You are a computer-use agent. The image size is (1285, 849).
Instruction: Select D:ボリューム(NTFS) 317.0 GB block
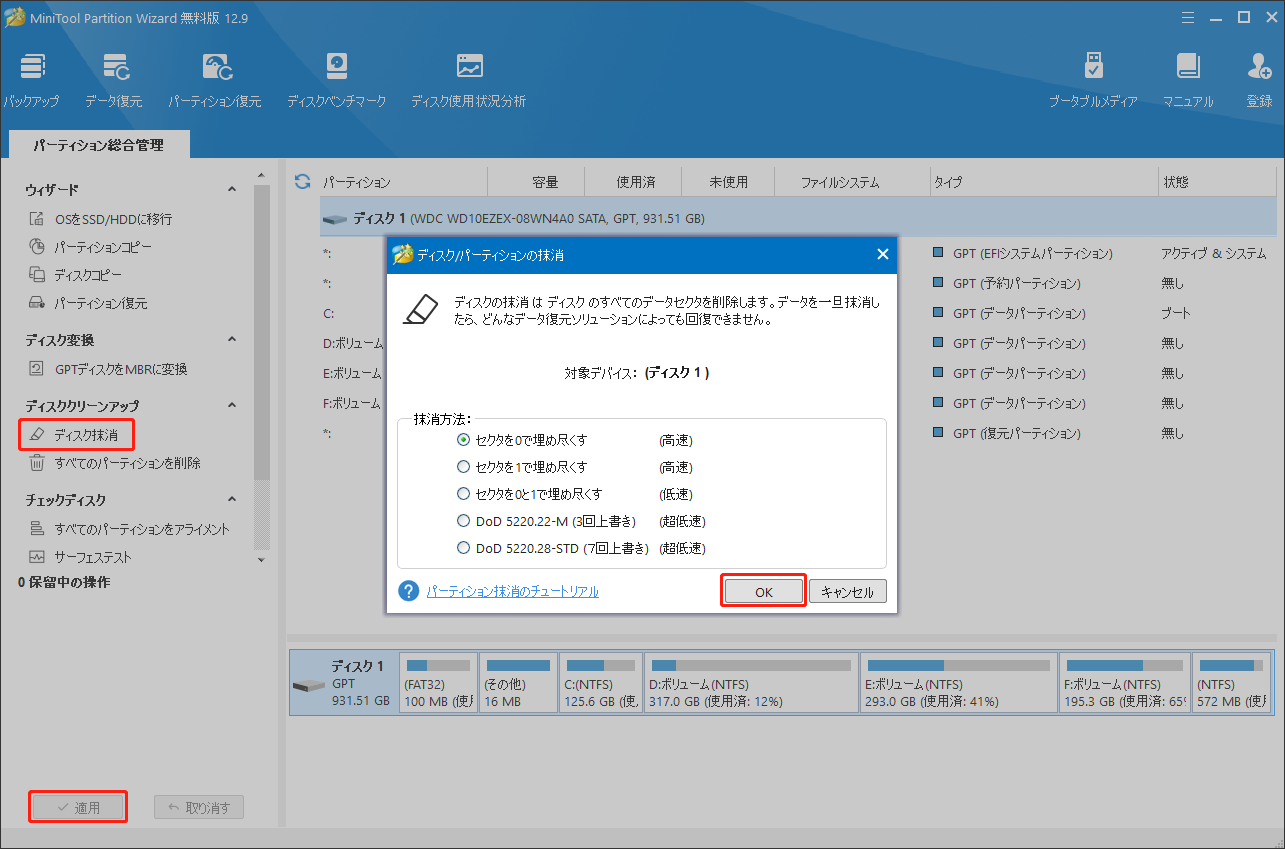pos(751,682)
